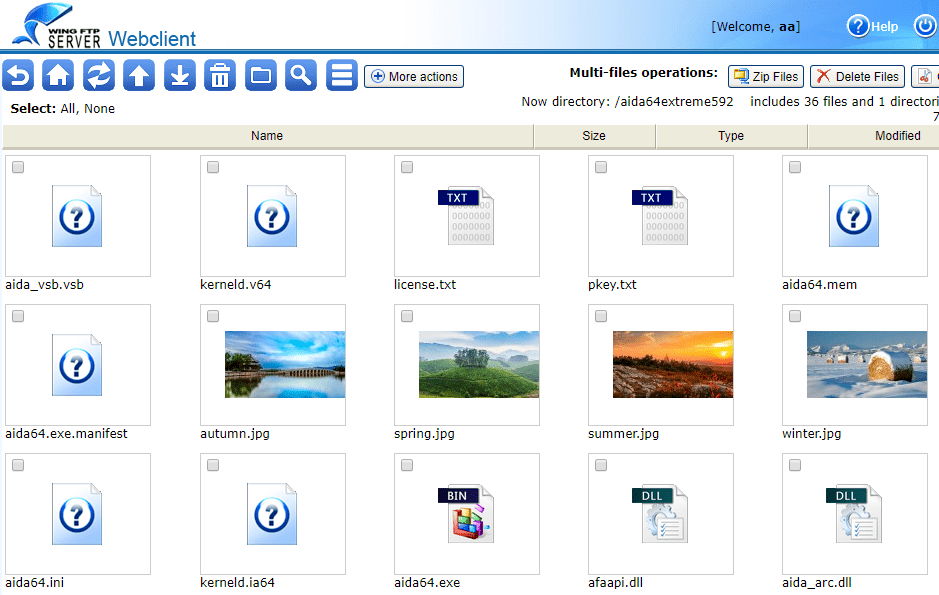The width and height of the screenshot is (939, 595).
Task: Click the Upload arrow icon
Action: click(139, 75)
